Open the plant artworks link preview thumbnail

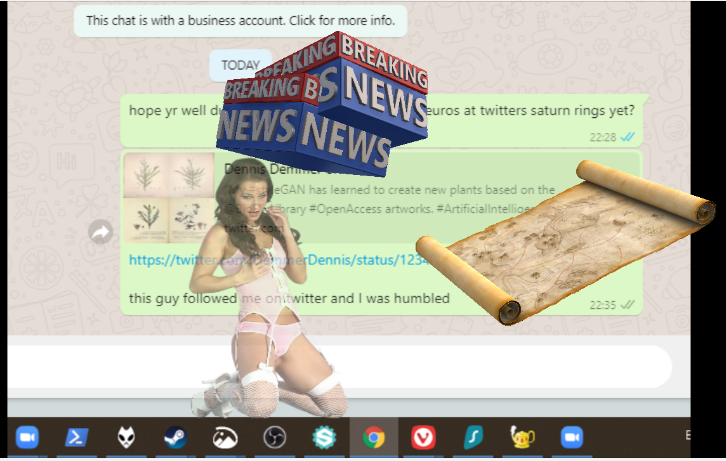click(169, 198)
